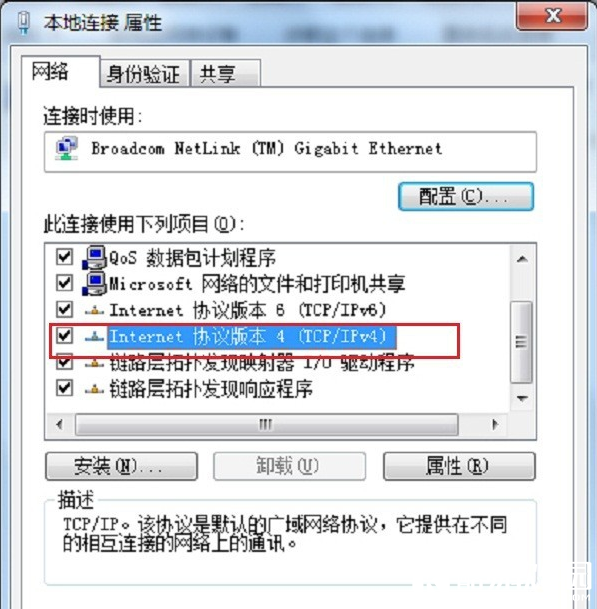
Task: Click the 安装(N)... button
Action: click(x=122, y=466)
